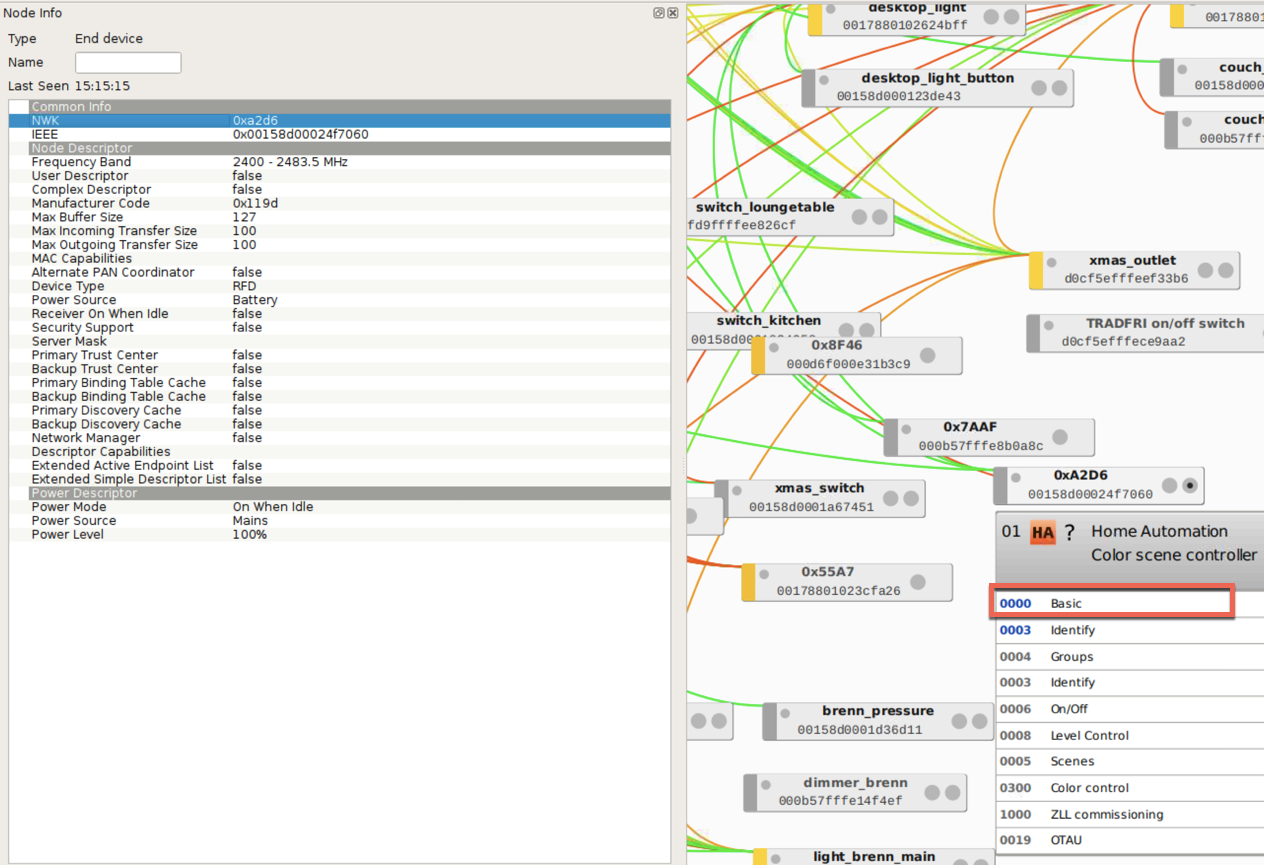Open the 0004 Groups cluster

click(1130, 656)
